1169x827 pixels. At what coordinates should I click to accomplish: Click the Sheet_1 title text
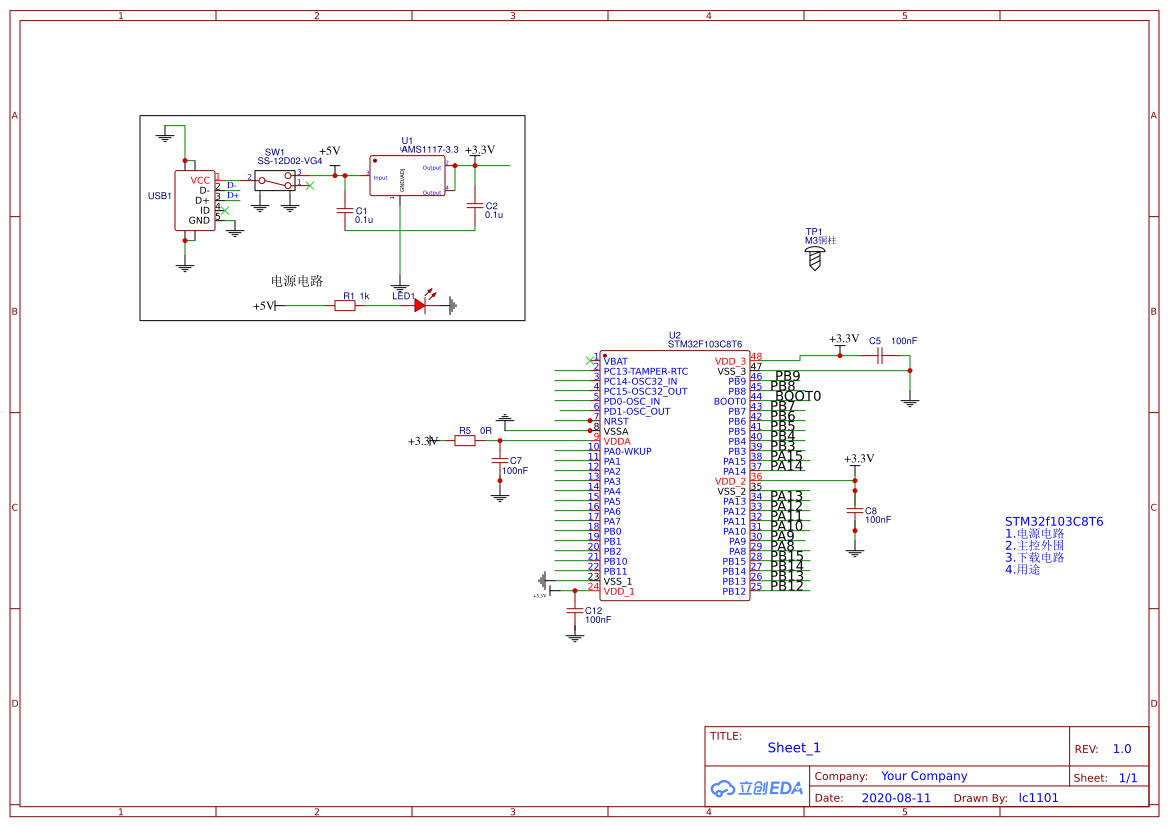(x=793, y=748)
